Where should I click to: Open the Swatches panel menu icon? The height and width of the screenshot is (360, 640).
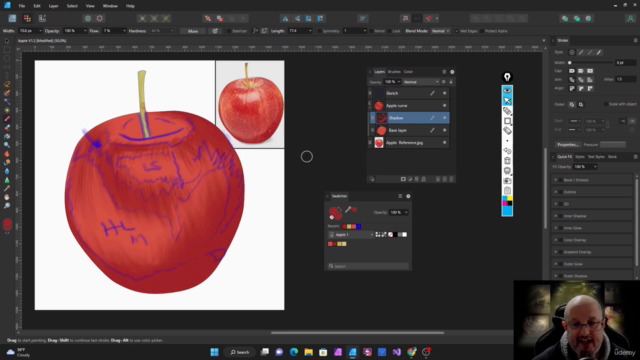click(400, 196)
